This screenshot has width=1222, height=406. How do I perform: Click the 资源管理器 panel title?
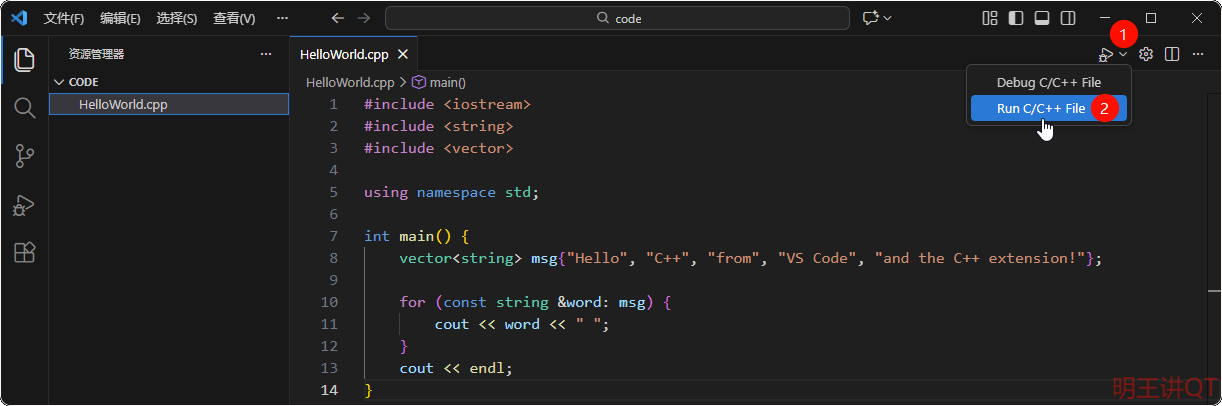[97, 54]
